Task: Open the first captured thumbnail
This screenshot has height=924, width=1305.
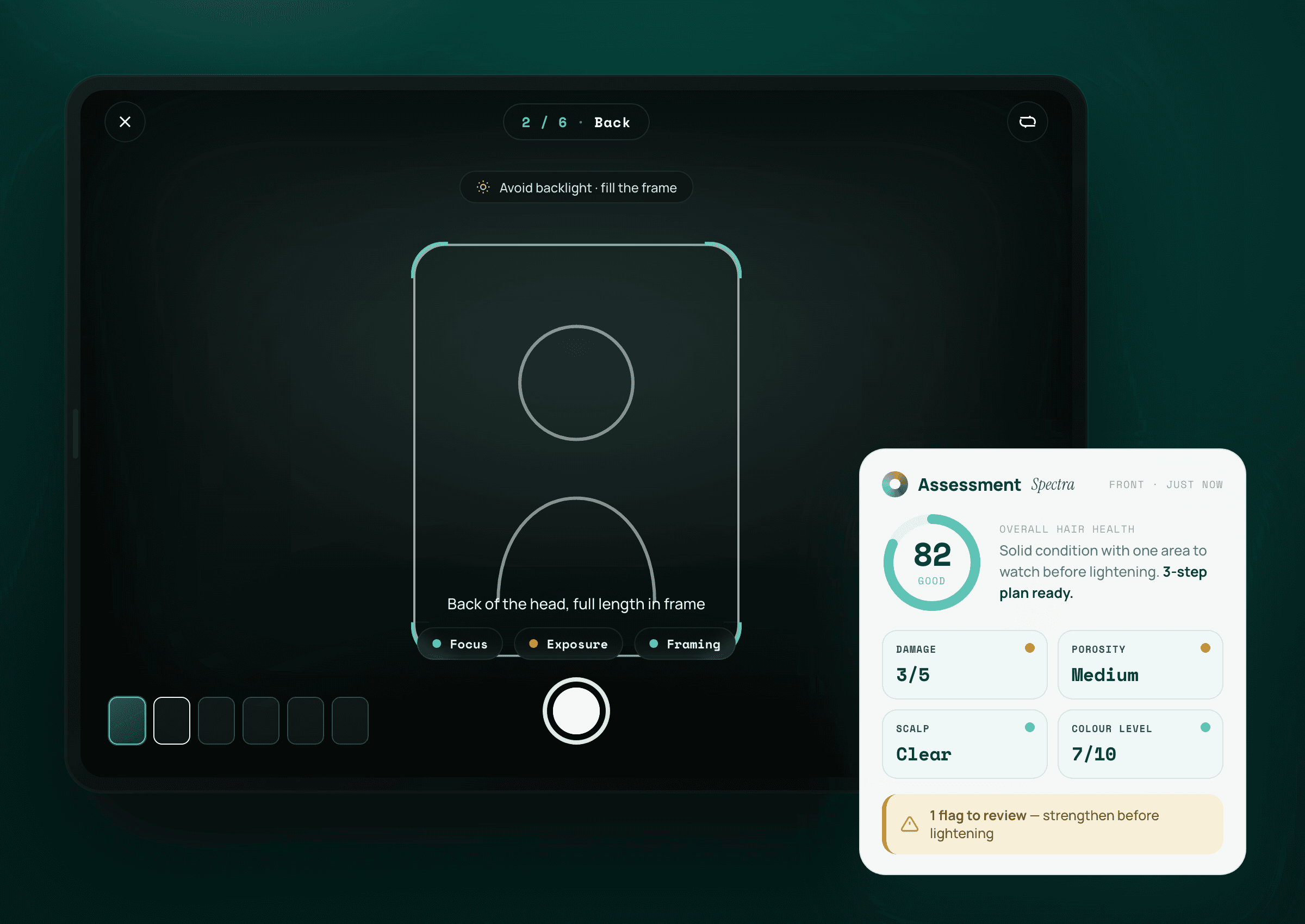Action: tap(127, 720)
